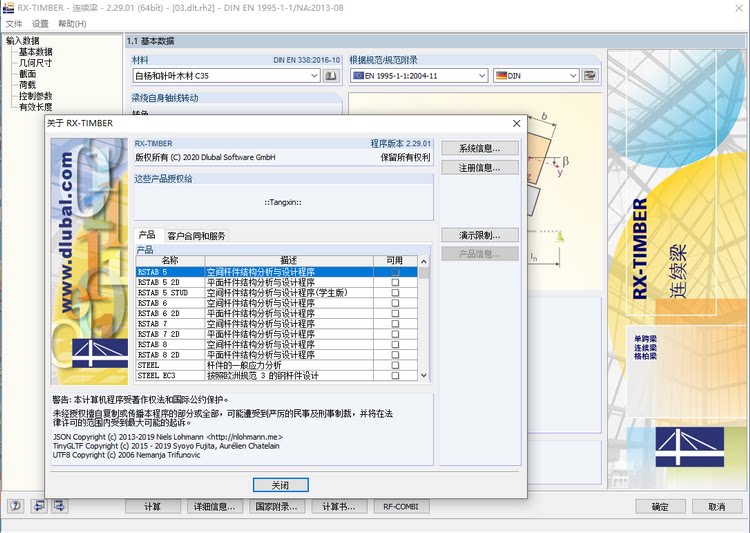
Task: Open the material dropdown 白杨和针叶木材 C35
Action: (x=226, y=76)
